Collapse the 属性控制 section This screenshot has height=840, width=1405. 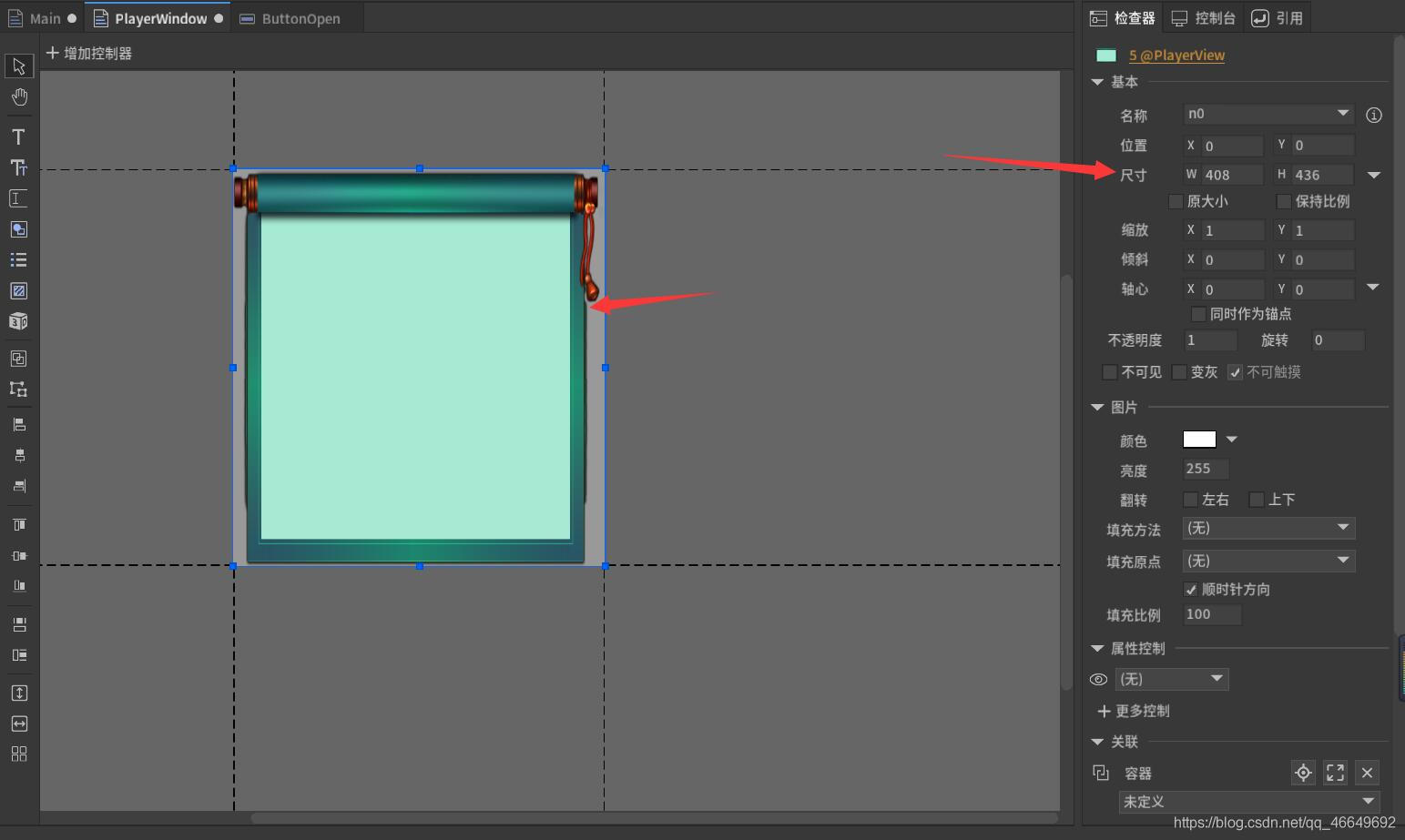[x=1097, y=649]
